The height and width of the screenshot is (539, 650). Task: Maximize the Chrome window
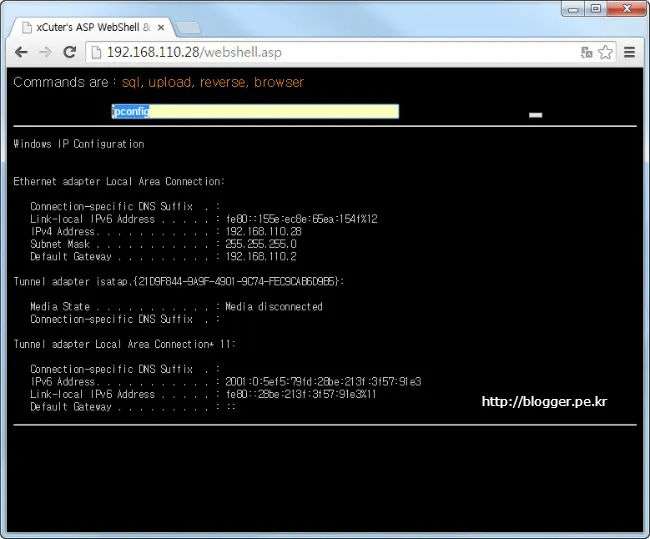click(596, 8)
